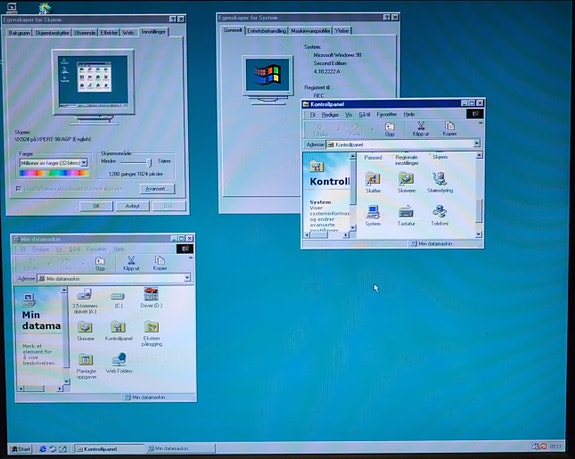Viewport: 575px width, 459px height.
Task: Open the 3,5-tommers diskett (A:) icon
Action: pyautogui.click(x=85, y=301)
